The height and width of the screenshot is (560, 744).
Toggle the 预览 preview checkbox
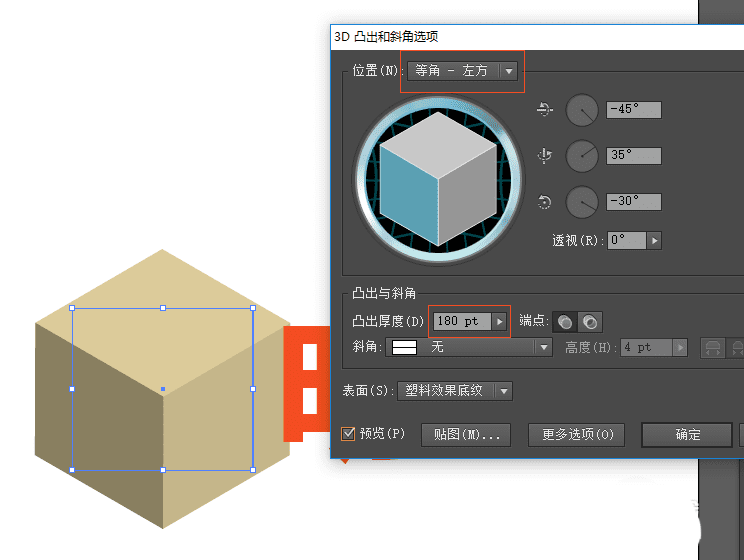pos(348,434)
